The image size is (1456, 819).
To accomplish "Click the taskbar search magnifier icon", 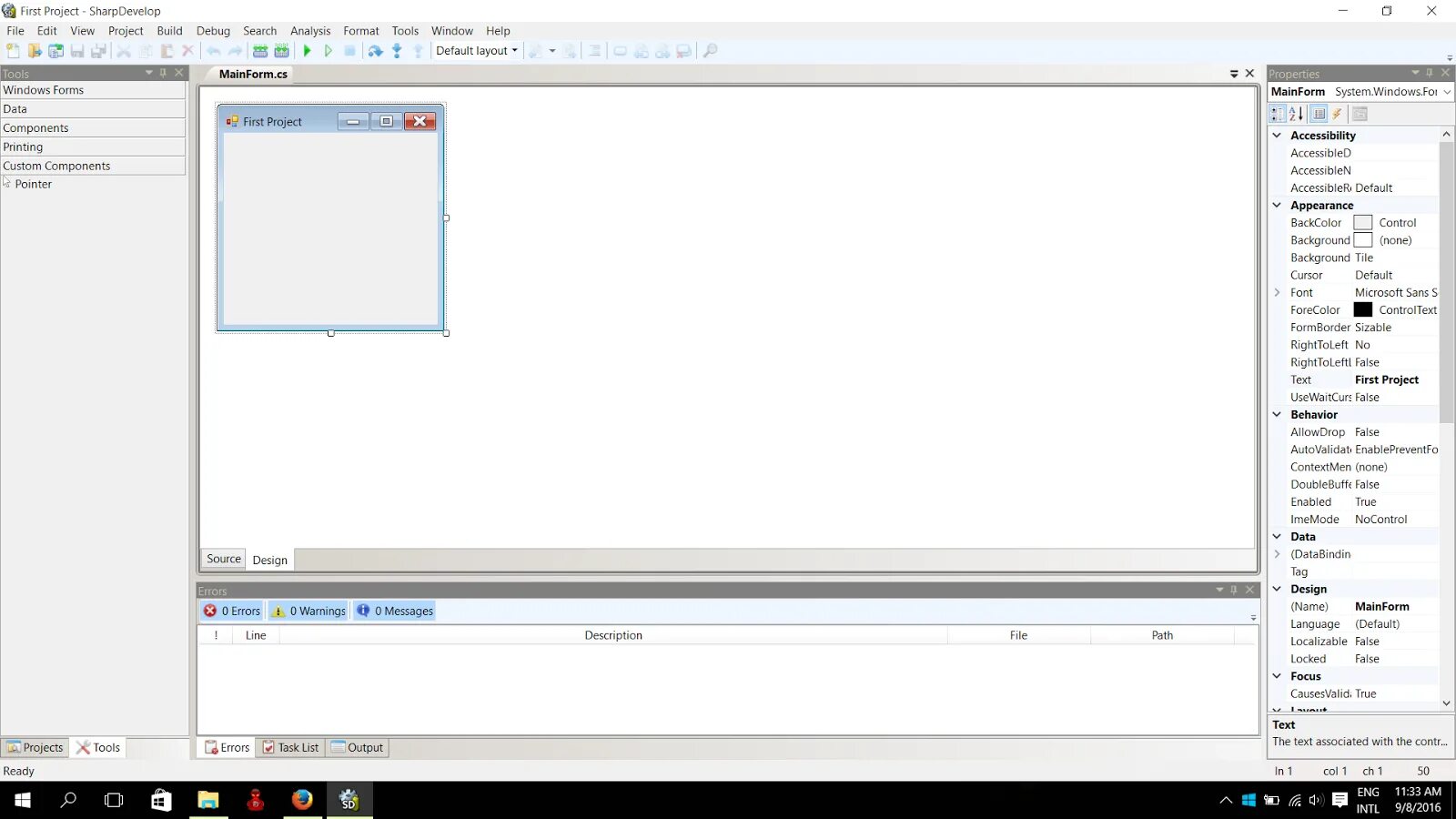I will (x=68, y=800).
